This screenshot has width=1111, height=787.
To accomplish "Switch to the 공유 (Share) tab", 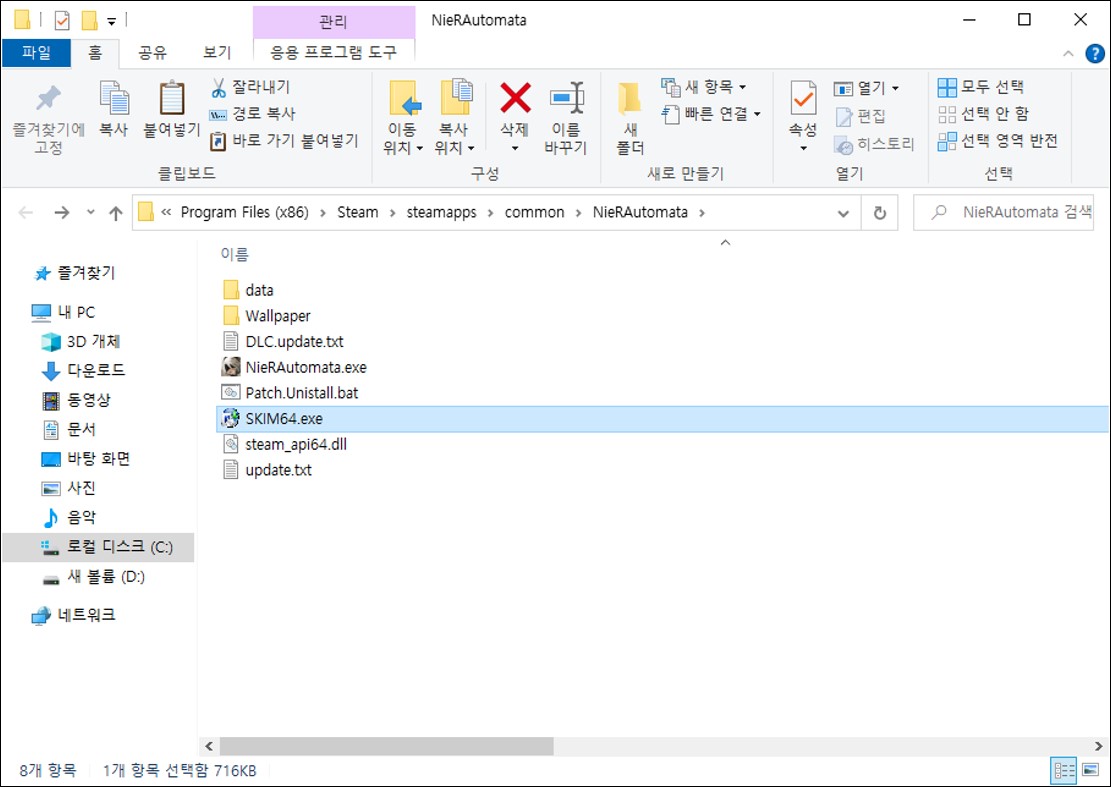I will (x=152, y=53).
